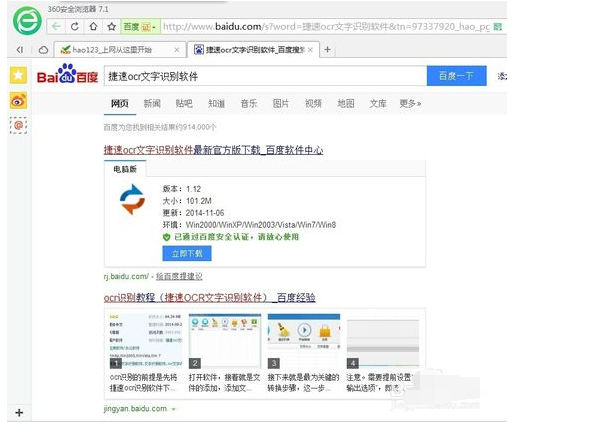
Task: Open the home page icon
Action: tap(93, 26)
